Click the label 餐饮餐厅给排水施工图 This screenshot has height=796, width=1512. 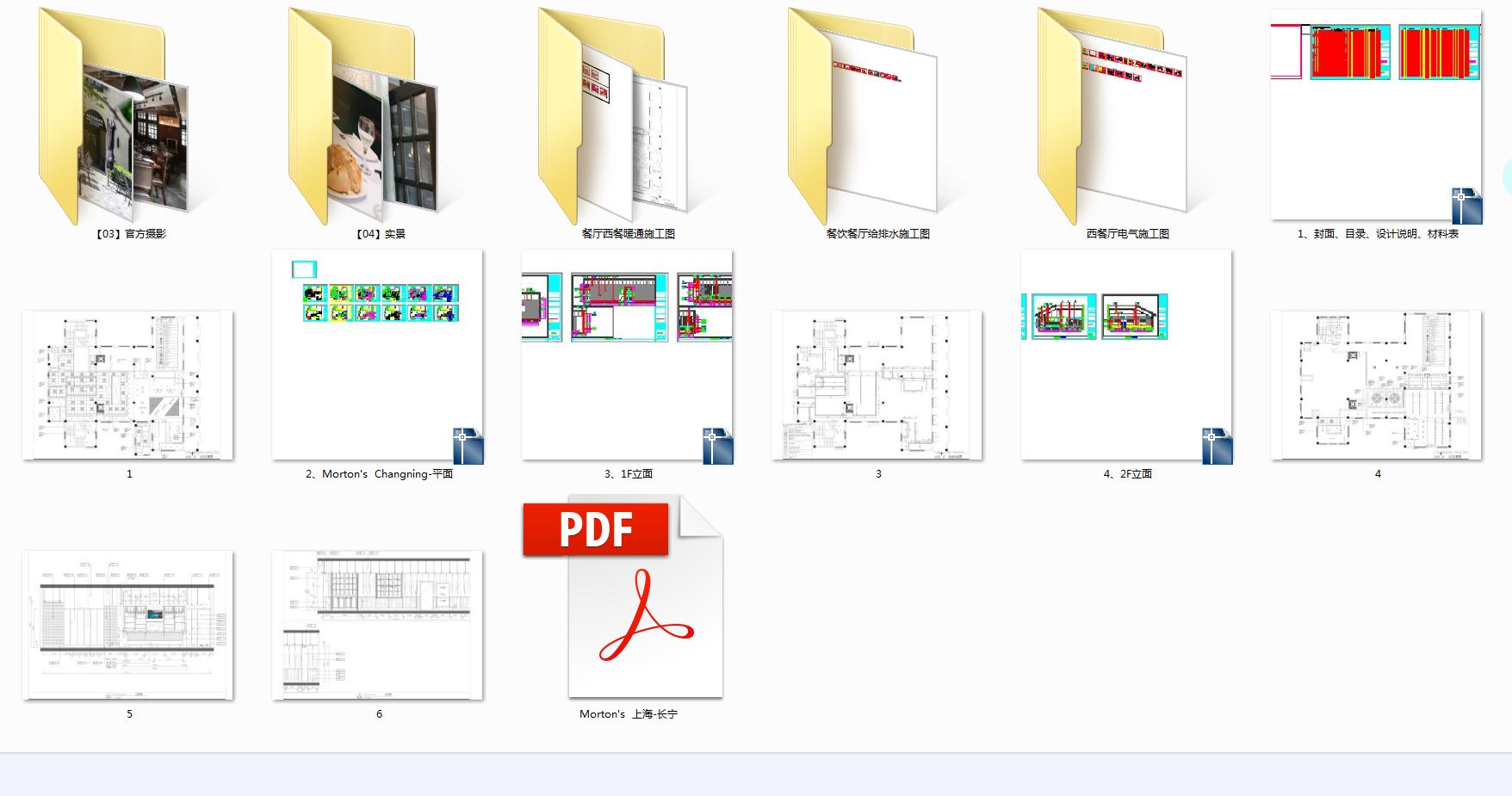(878, 234)
